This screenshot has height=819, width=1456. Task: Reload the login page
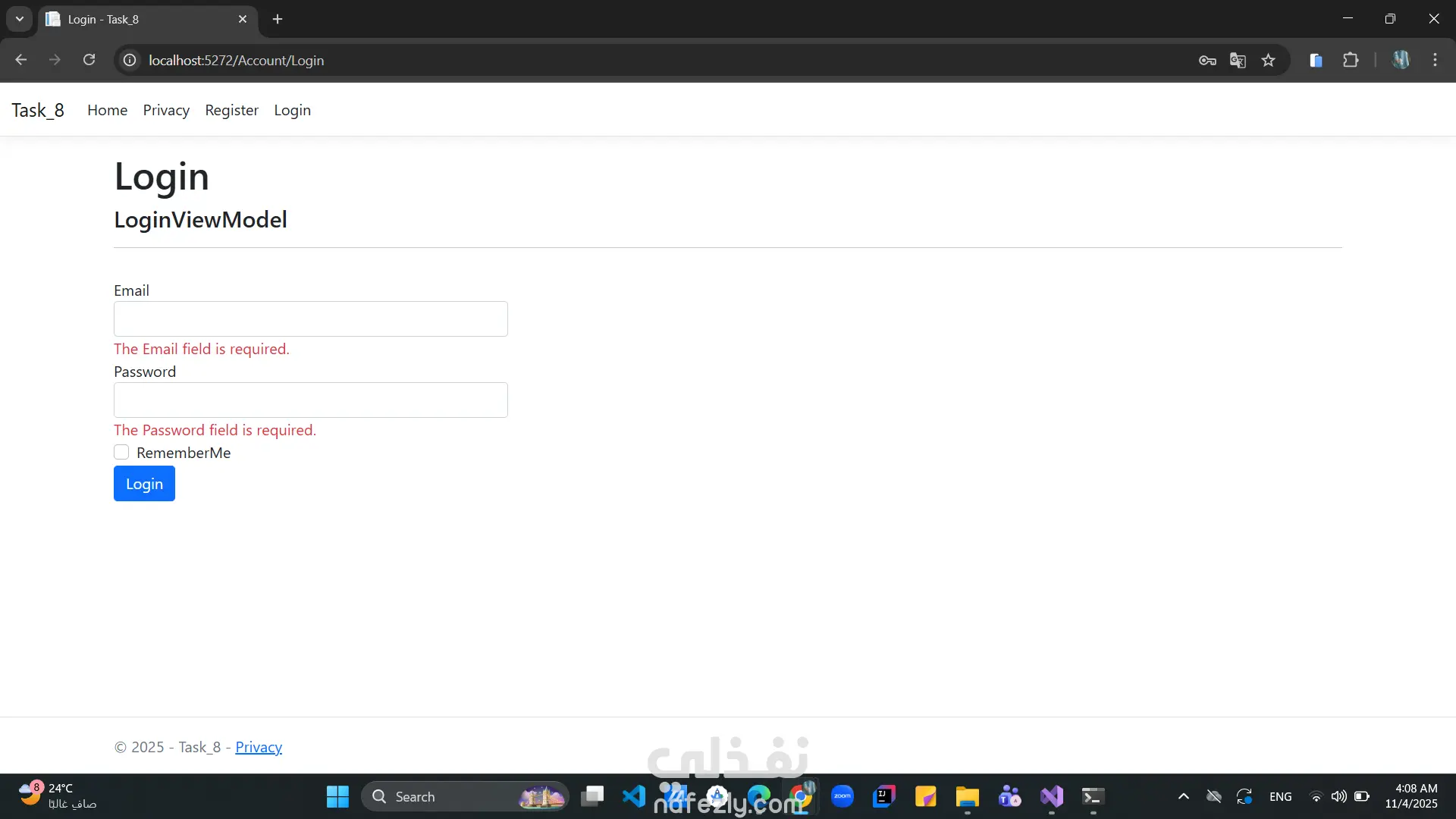click(89, 60)
